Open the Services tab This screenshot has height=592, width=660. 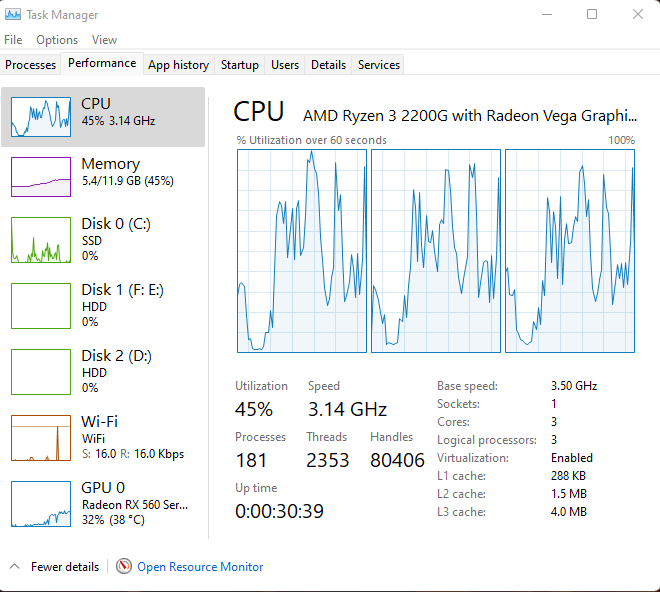(378, 65)
